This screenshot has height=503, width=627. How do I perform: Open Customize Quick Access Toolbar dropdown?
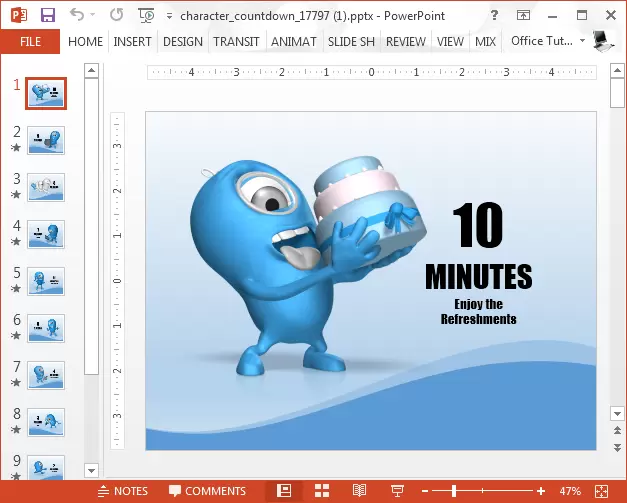pos(167,17)
